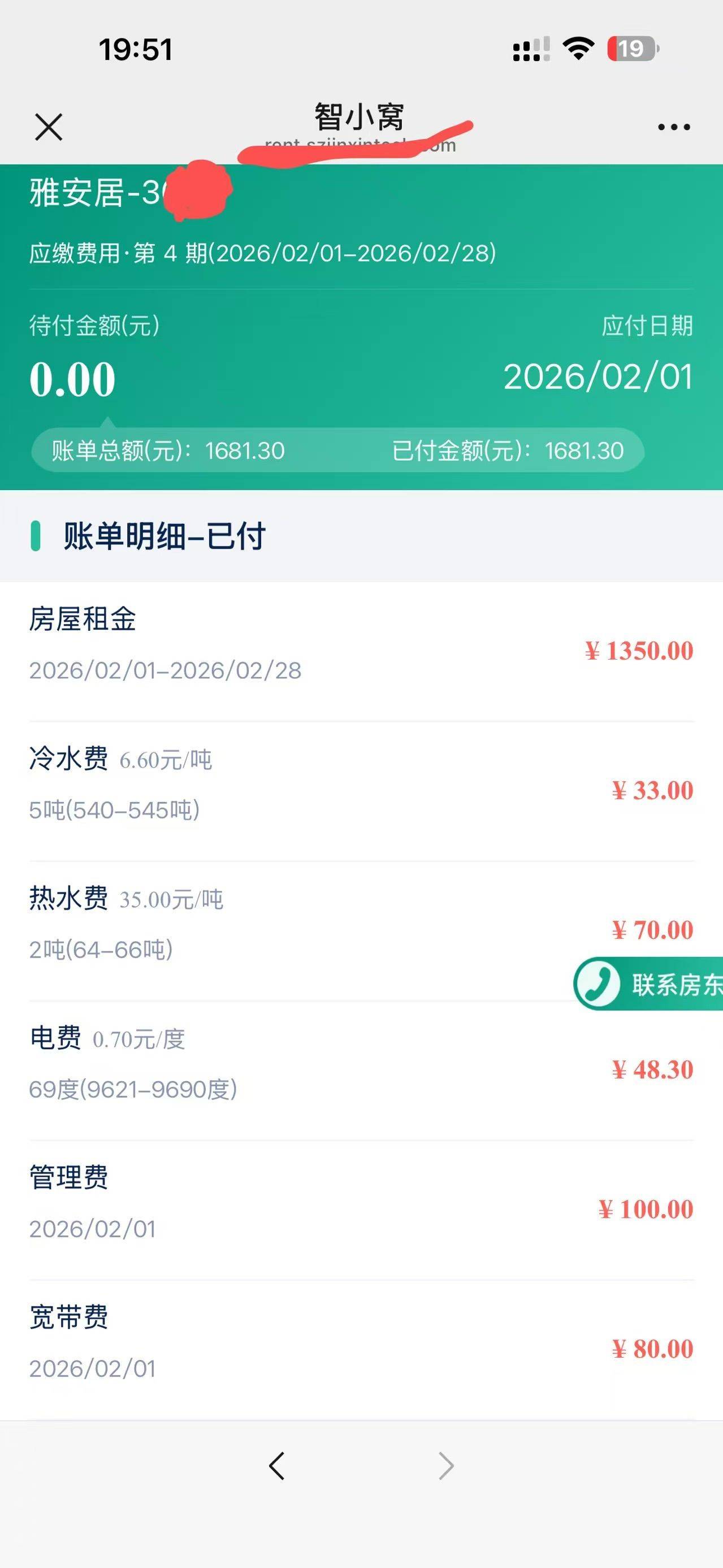The height and width of the screenshot is (1568, 723).
Task: Tap the 智小窝 page title
Action: point(359,117)
